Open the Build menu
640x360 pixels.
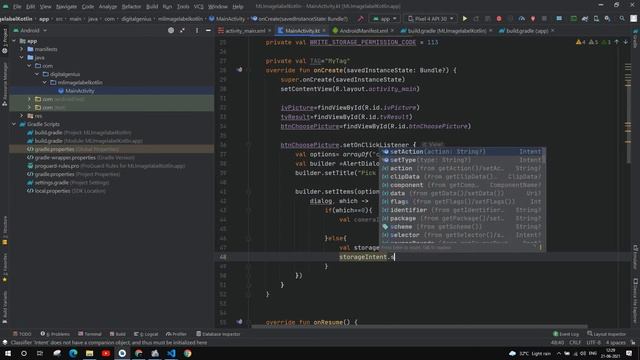point(152,7)
